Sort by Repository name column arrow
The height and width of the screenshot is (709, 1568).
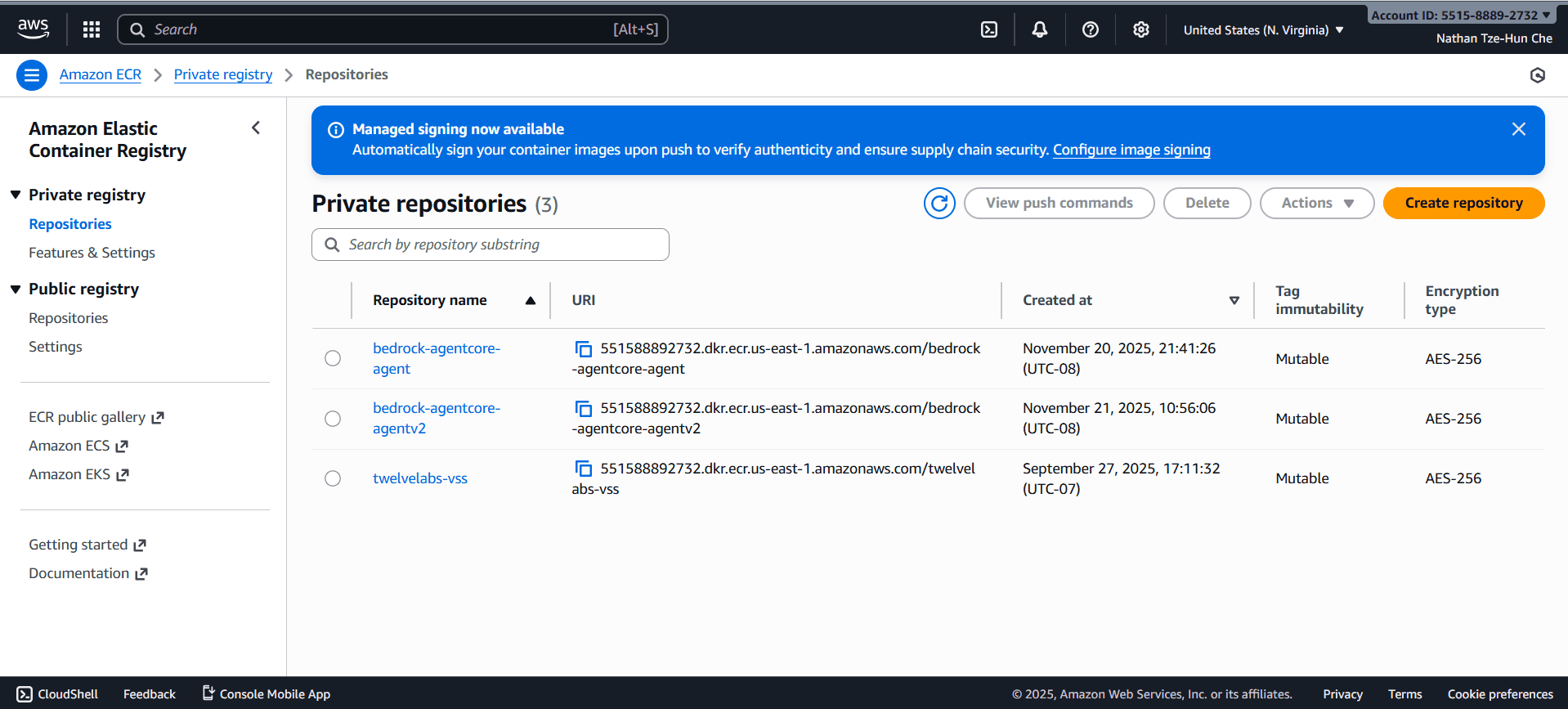click(531, 300)
